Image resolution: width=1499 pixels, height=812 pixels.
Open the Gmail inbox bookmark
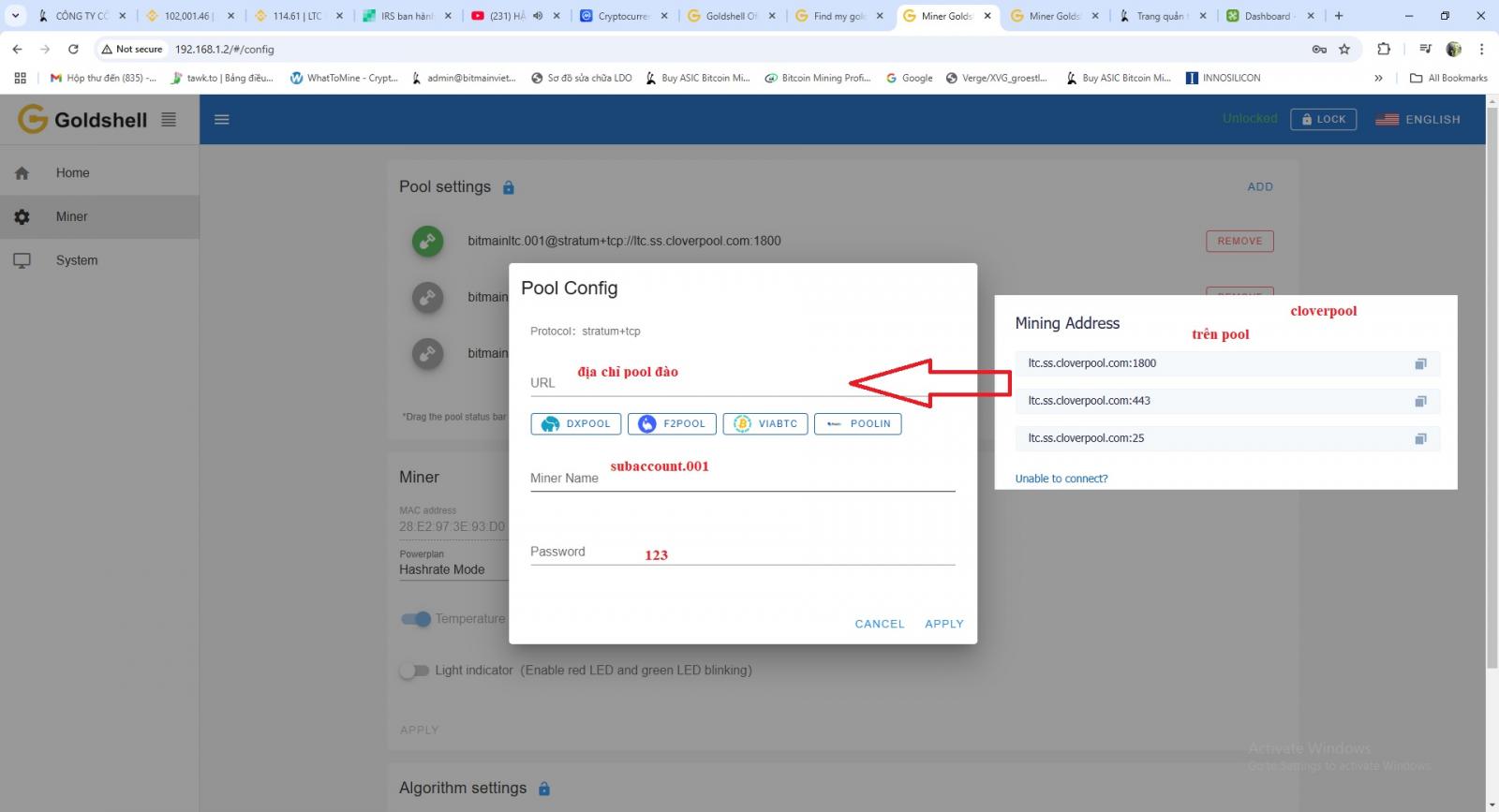(103, 78)
